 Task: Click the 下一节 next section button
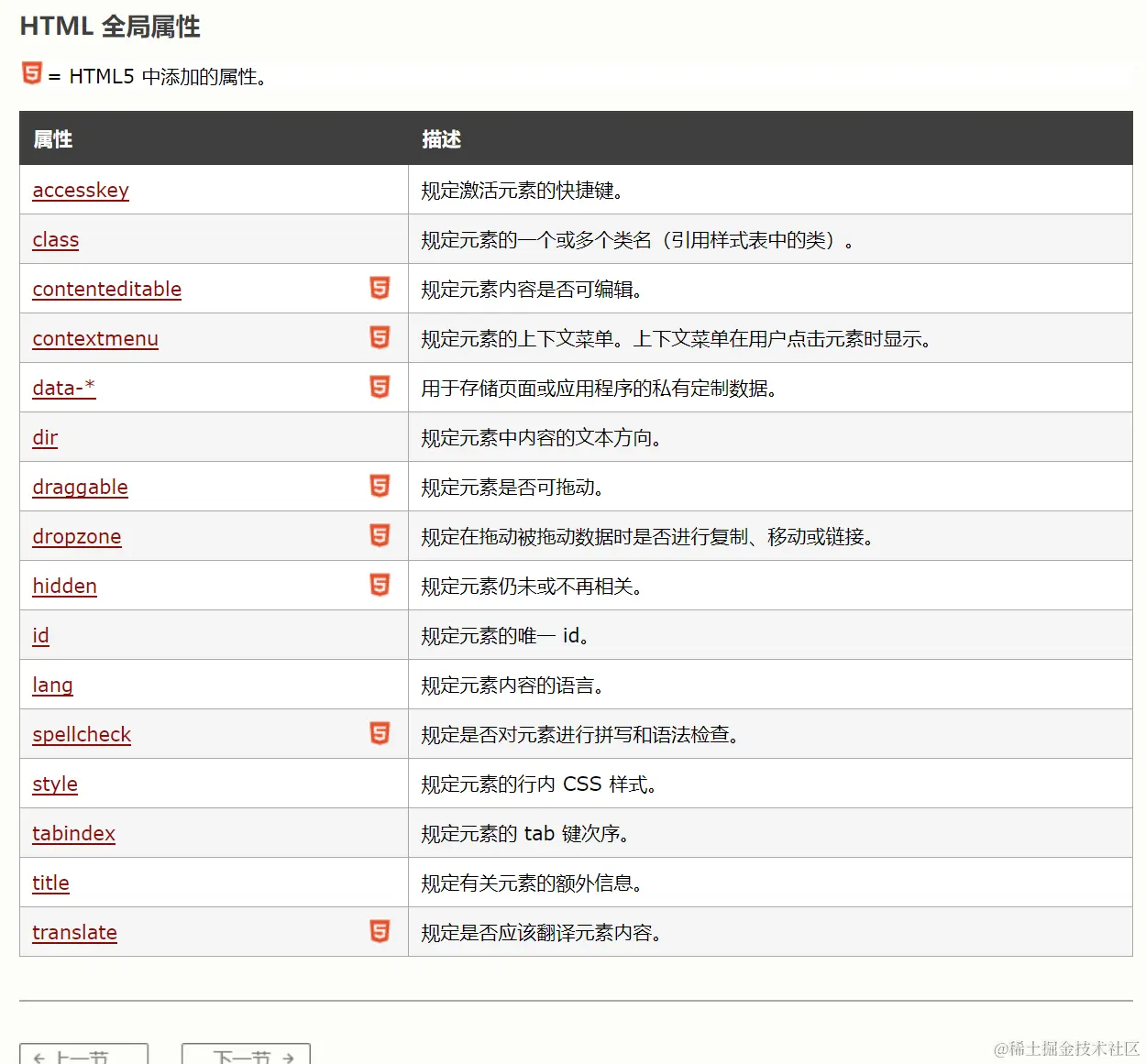[246, 1054]
